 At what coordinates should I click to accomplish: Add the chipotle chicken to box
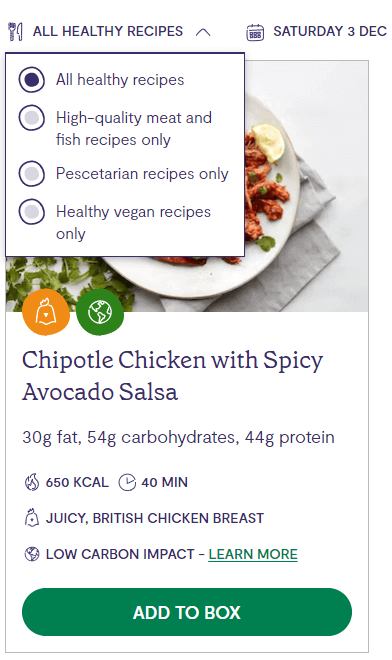187,612
